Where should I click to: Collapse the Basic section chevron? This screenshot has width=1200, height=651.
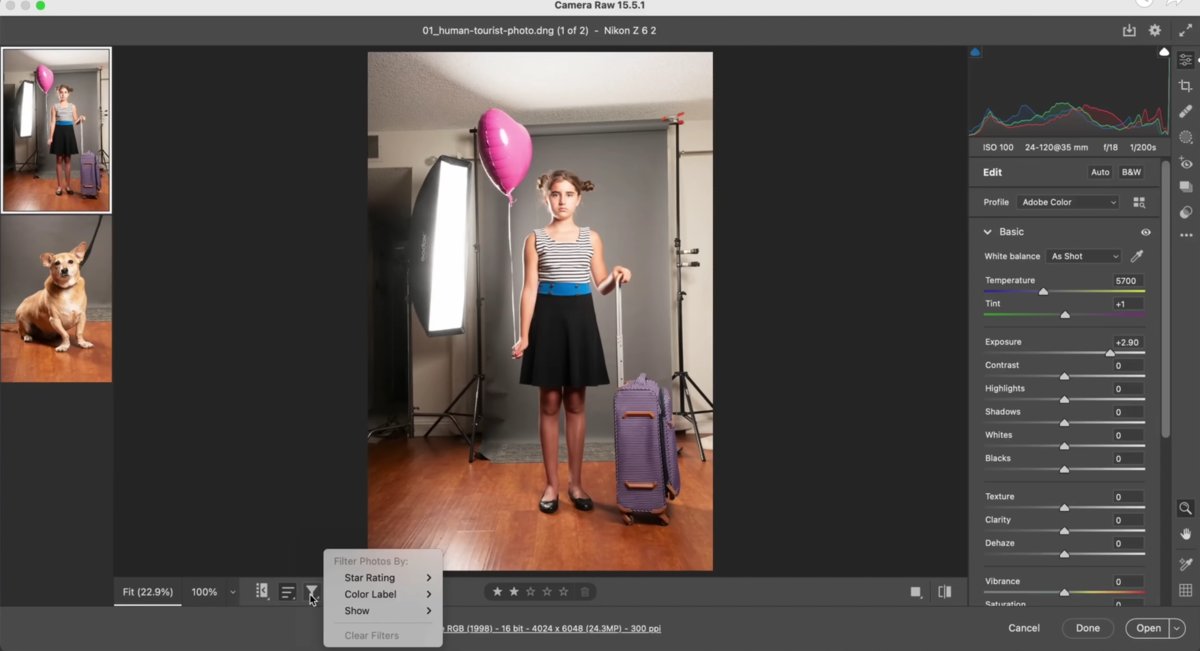(987, 231)
